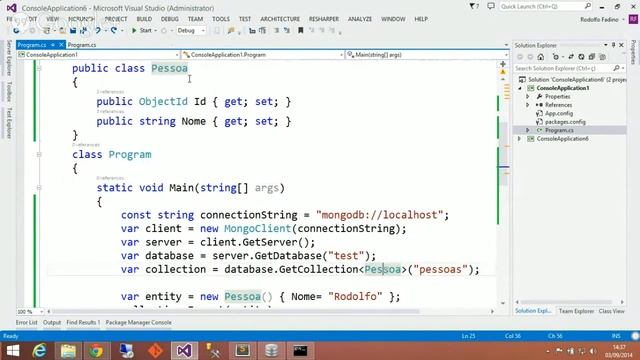Open the Rodolfo Fadino account dropdown

602,19
